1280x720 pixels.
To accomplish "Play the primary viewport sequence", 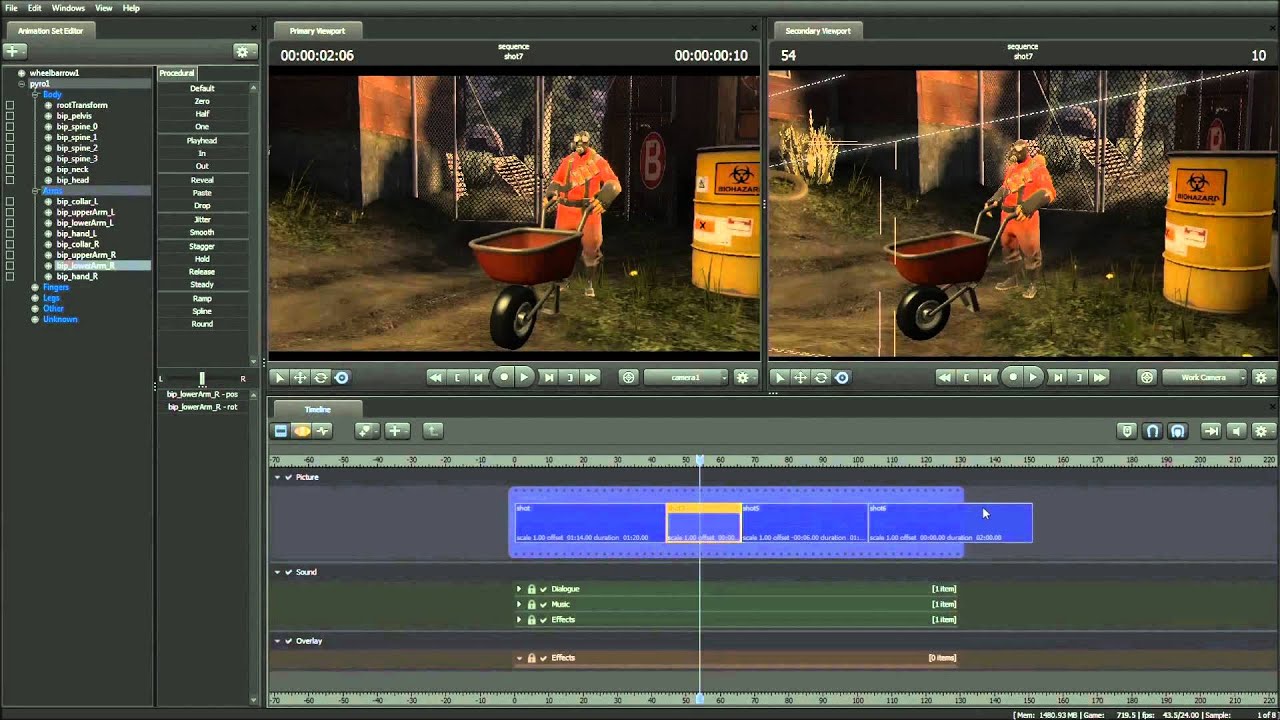I will click(524, 377).
